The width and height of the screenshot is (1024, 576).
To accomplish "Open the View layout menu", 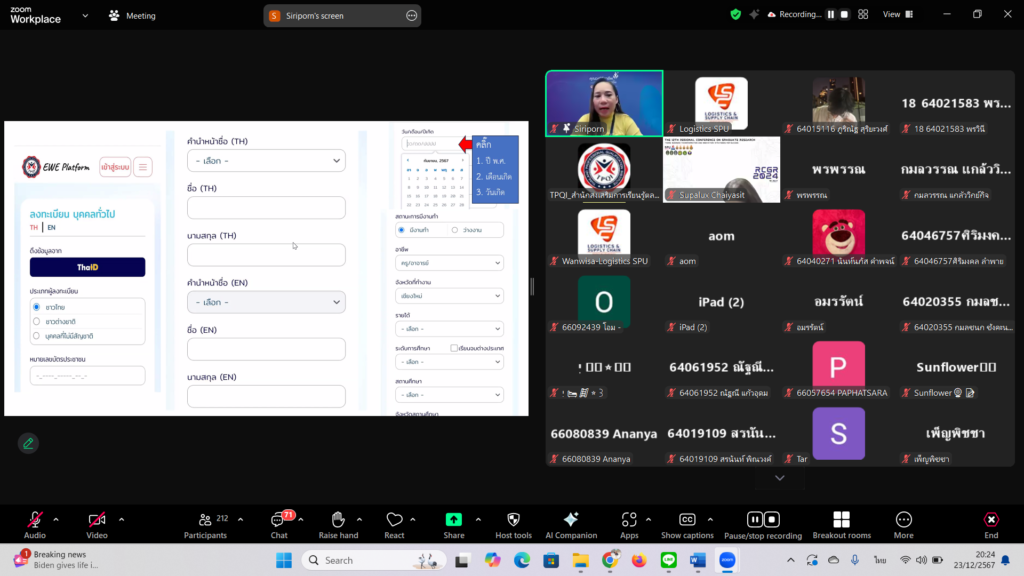I will [898, 14].
